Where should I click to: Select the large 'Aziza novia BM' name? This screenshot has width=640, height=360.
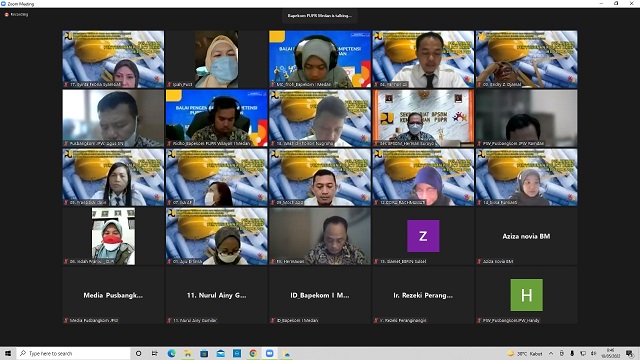526,236
